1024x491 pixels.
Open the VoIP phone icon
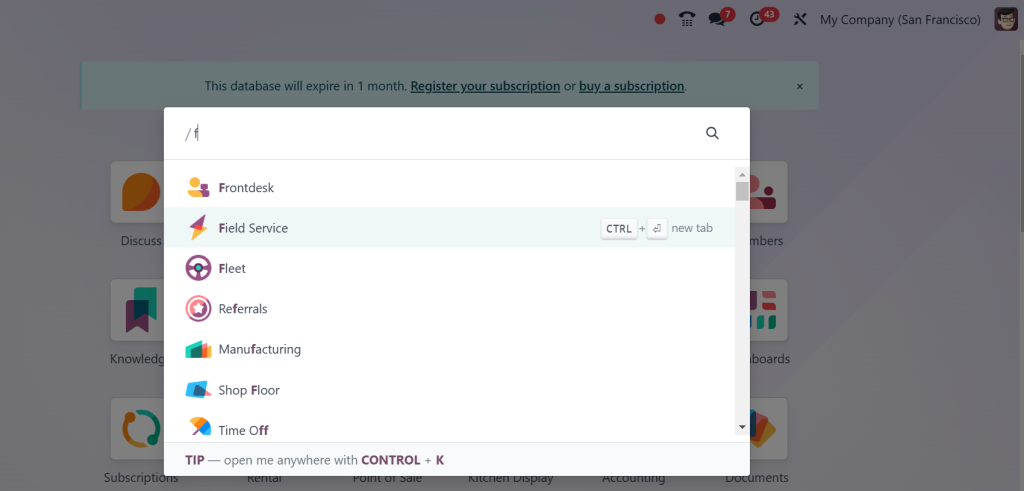pos(686,19)
